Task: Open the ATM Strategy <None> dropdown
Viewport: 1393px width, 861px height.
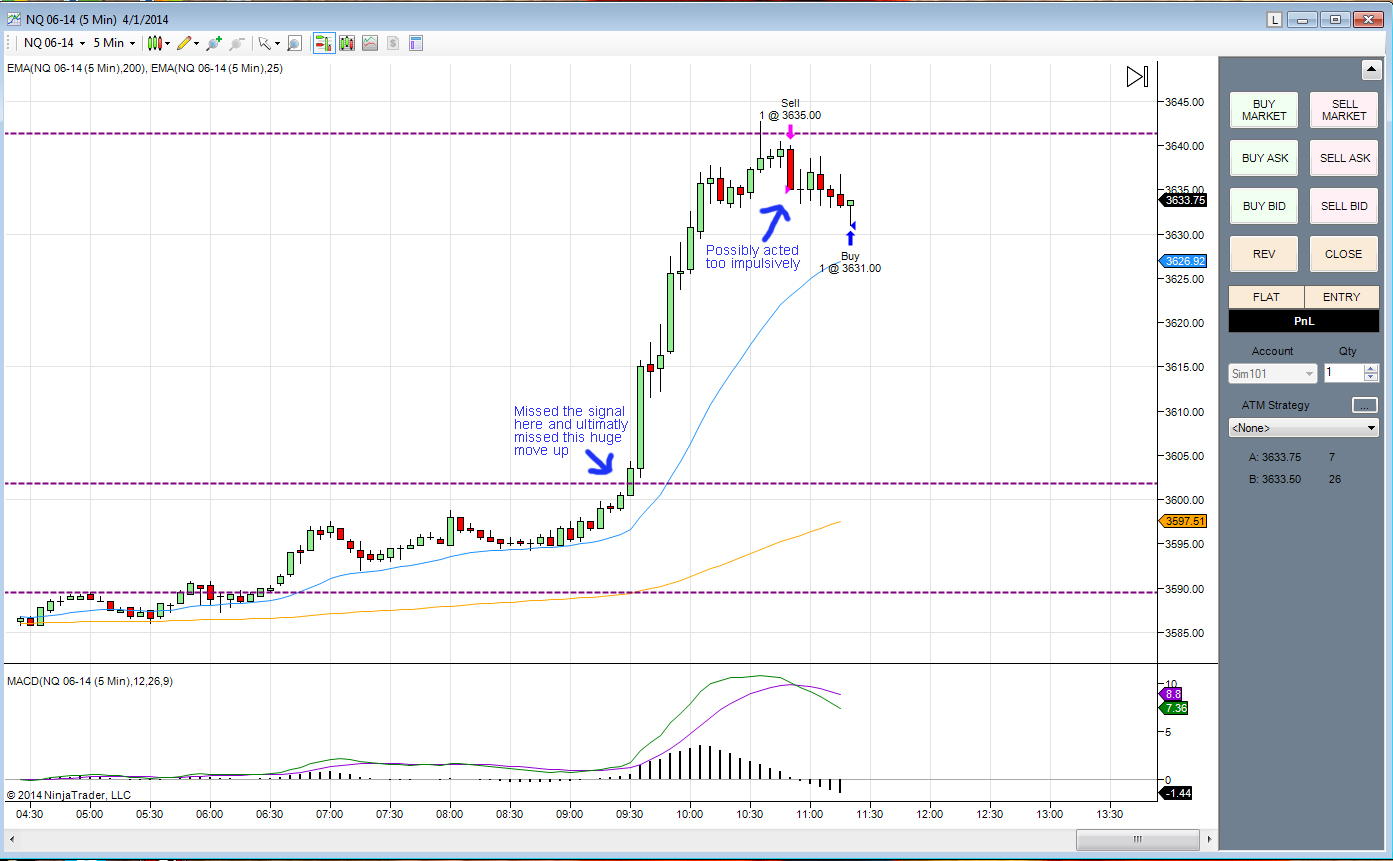Action: [1303, 427]
